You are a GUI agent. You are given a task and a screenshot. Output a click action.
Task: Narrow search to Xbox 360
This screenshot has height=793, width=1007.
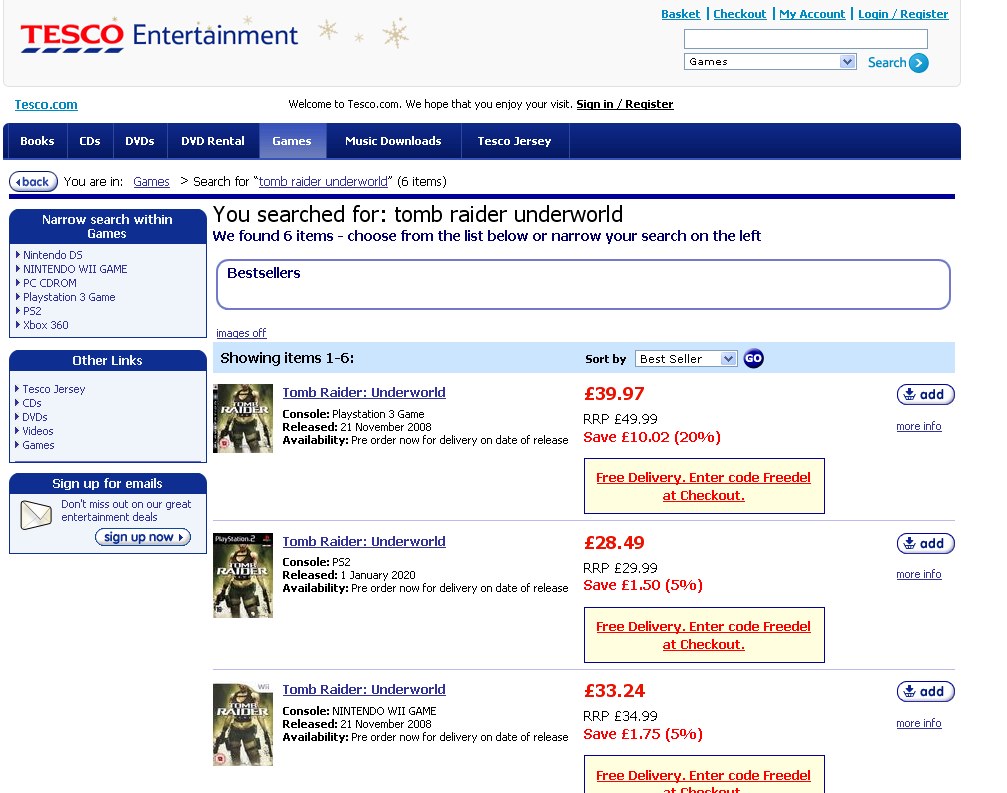click(x=46, y=325)
